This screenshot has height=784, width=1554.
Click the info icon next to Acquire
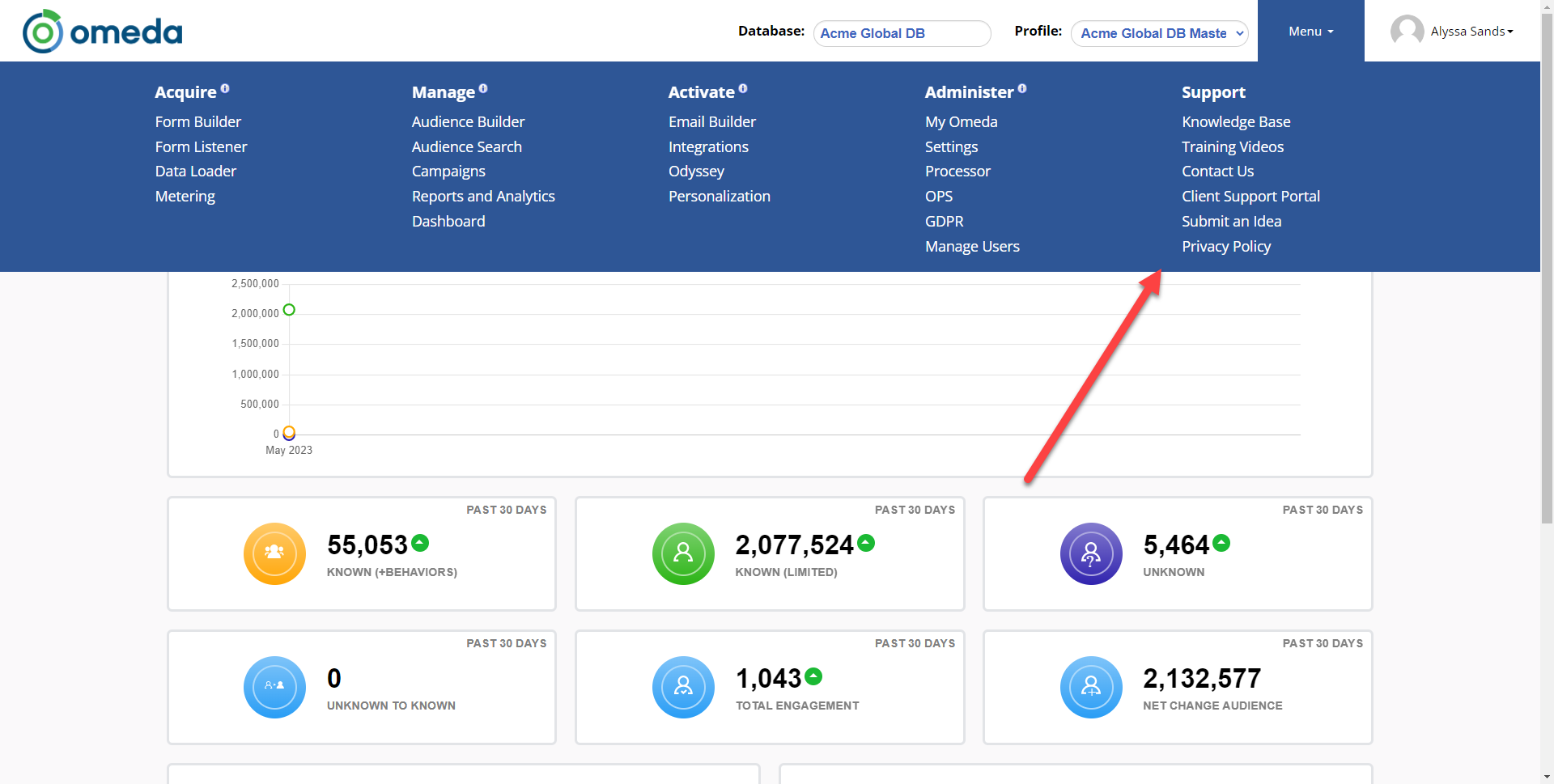pyautogui.click(x=225, y=88)
